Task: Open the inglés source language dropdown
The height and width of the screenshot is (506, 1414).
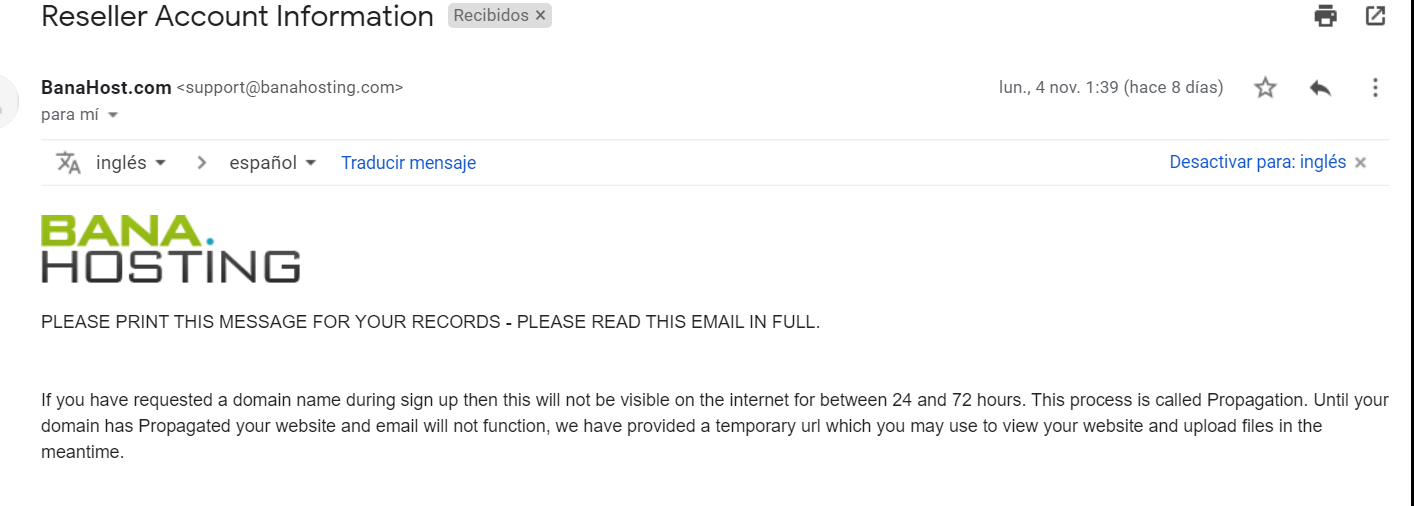Action: pos(131,162)
